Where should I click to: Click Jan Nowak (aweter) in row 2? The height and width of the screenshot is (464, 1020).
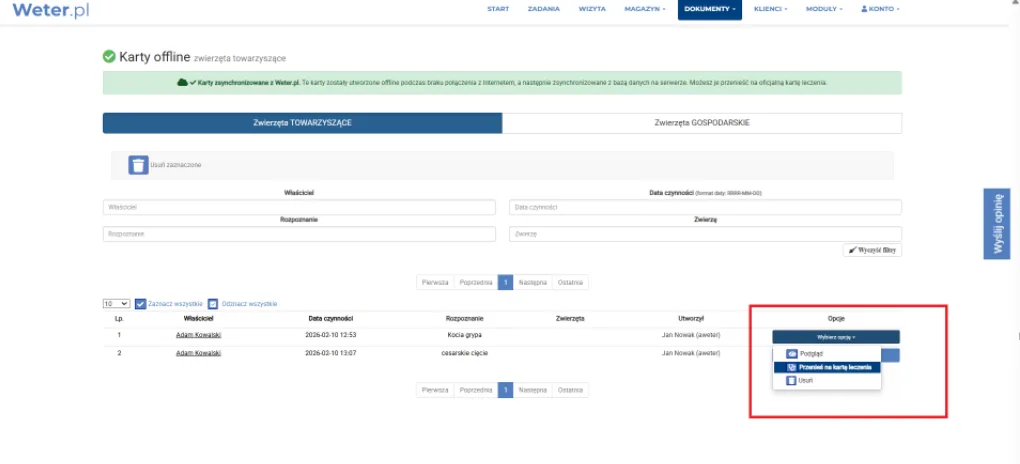(x=691, y=353)
